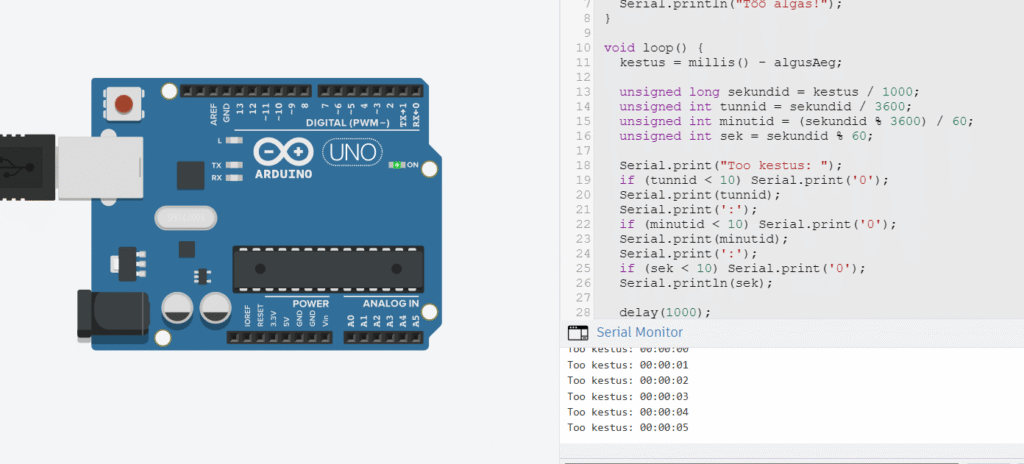The width and height of the screenshot is (1024, 464).
Task: Click line number 27 in gutter
Action: [583, 298]
